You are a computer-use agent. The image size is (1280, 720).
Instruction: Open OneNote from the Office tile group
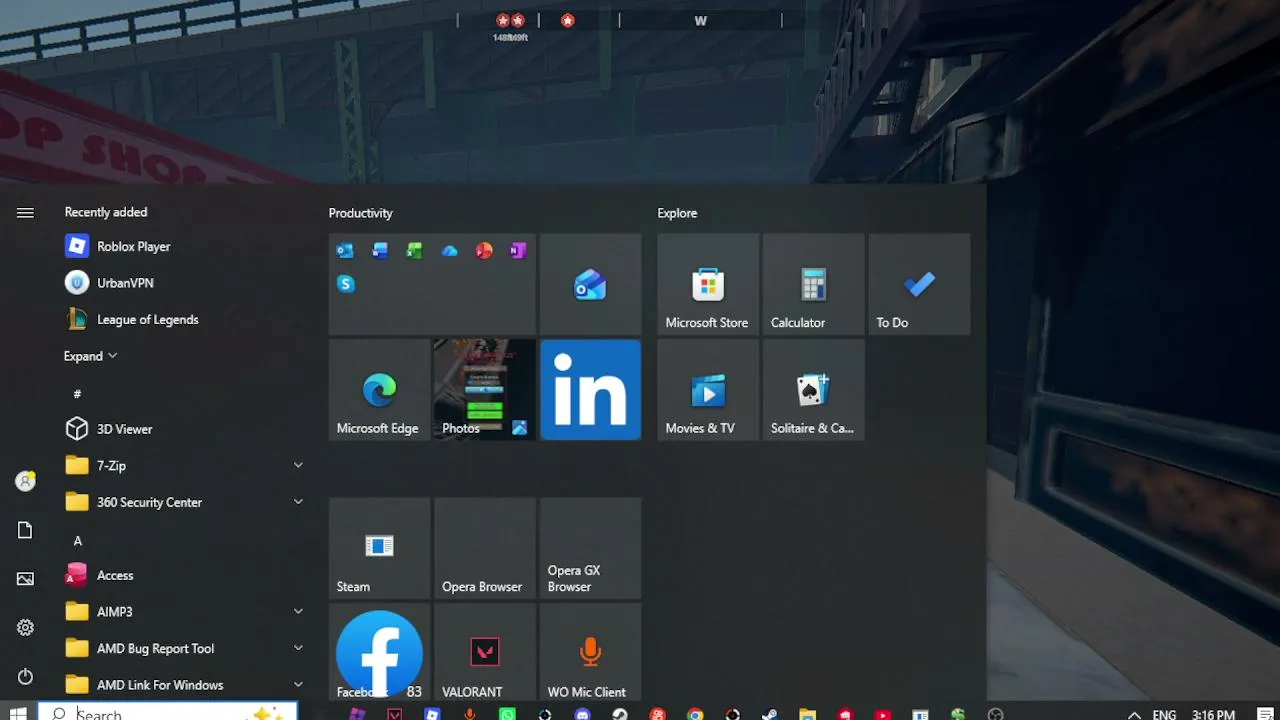click(x=518, y=250)
